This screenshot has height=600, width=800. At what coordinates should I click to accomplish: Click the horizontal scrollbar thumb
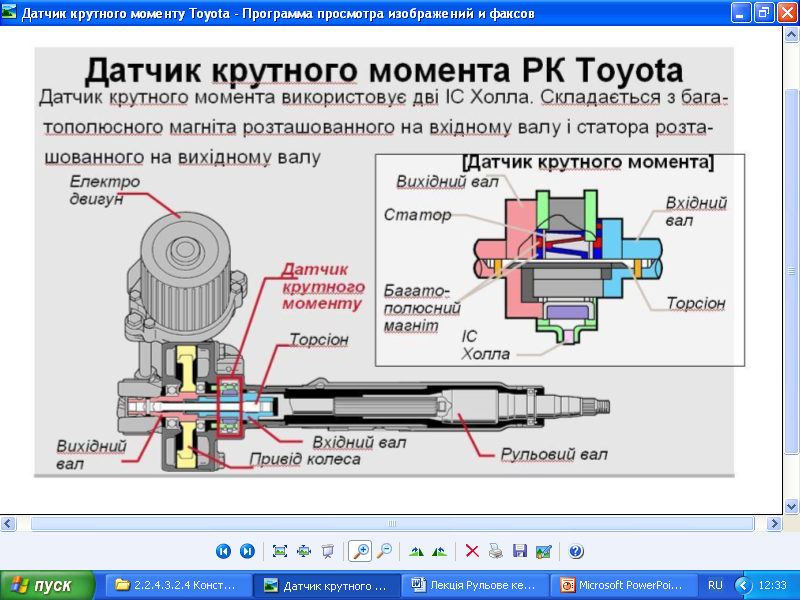click(392, 523)
